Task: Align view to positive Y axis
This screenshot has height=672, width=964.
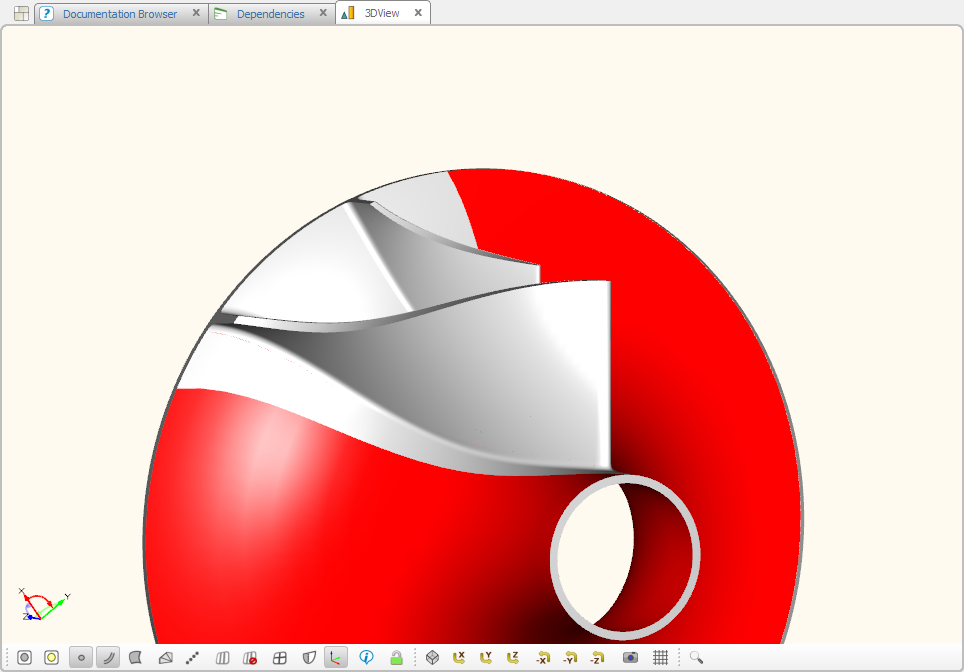Action: (486, 657)
